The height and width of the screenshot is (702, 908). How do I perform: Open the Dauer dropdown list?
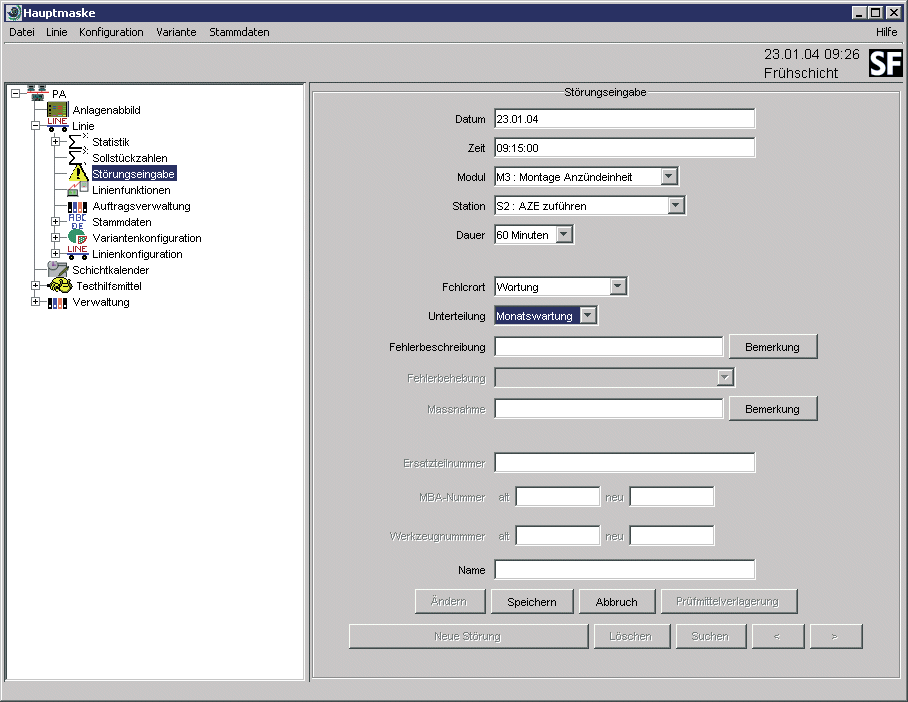coord(564,234)
